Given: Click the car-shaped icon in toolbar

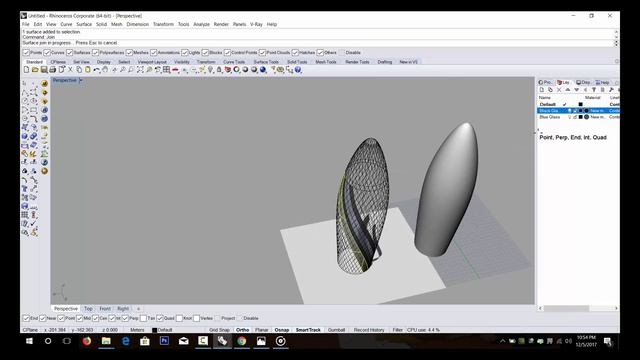Looking at the screenshot, I should click(176, 70).
